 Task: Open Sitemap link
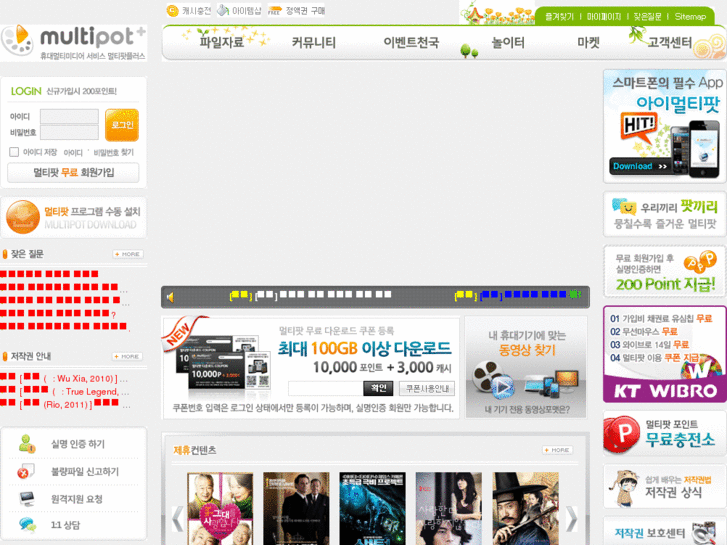(690, 17)
